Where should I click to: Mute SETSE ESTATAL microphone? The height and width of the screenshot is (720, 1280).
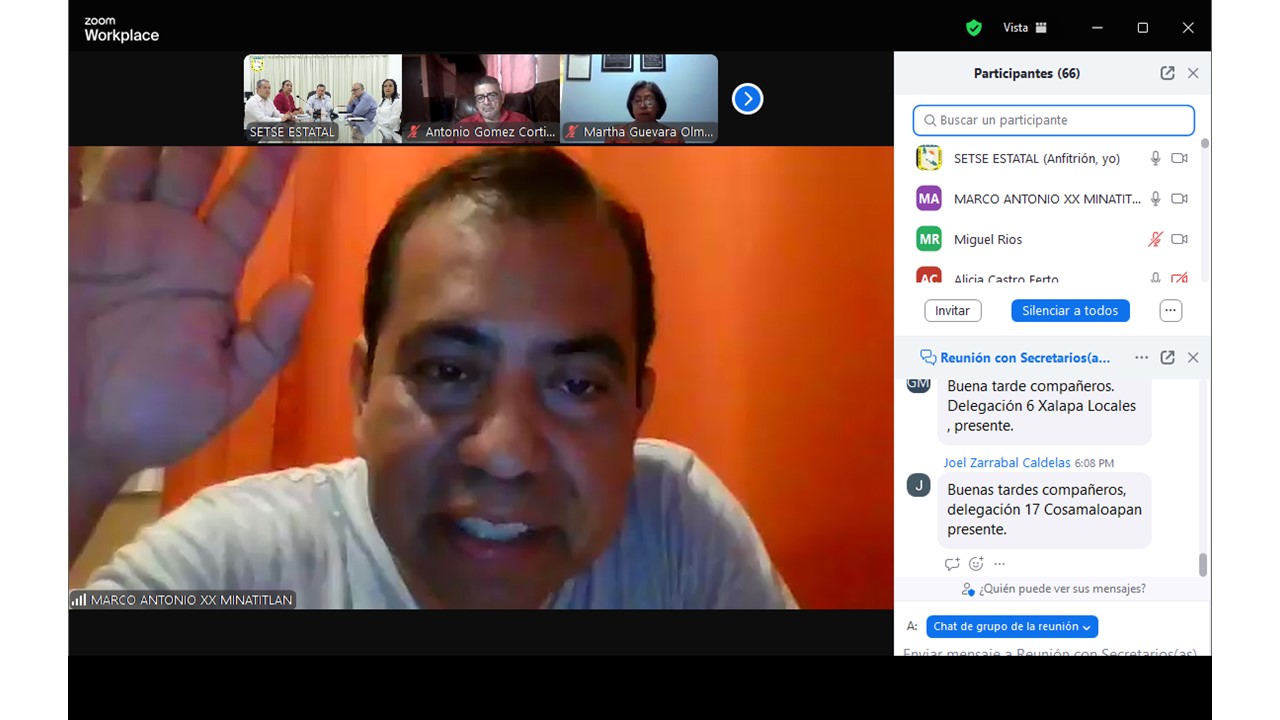(1155, 158)
